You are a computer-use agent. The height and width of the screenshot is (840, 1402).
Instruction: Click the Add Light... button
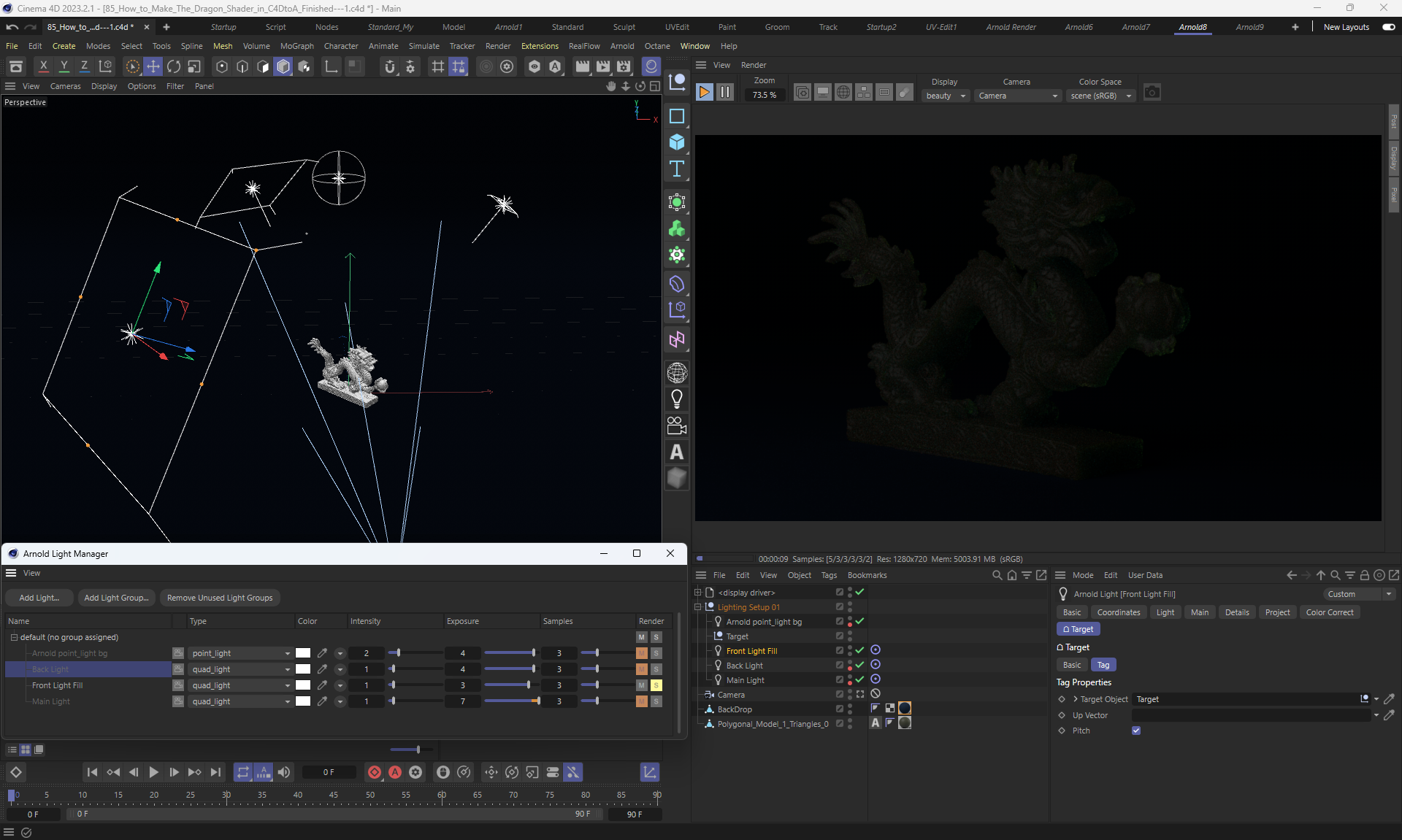click(39, 598)
